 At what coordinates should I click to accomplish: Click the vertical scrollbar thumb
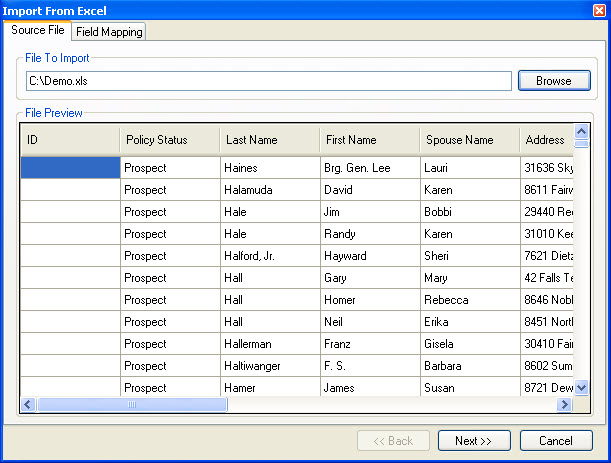581,144
